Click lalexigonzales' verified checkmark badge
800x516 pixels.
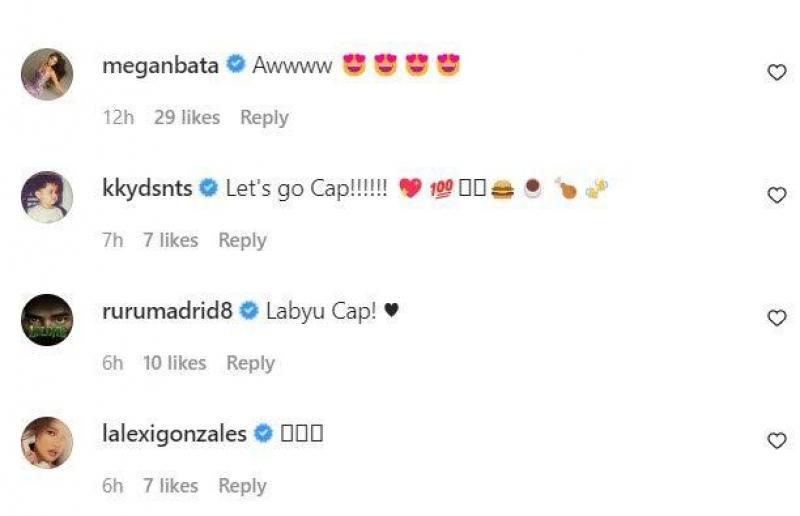pos(263,433)
